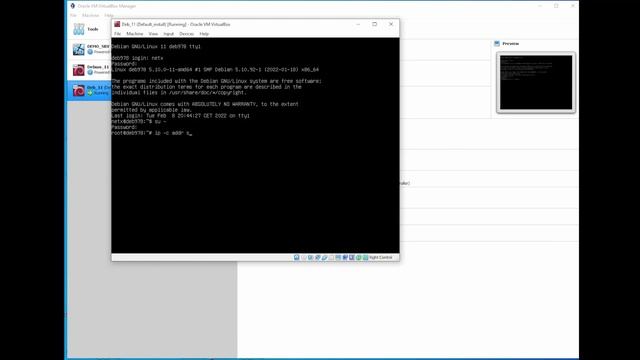This screenshot has width=640, height=360.
Task: Open the shared folders indicator in VM status bar
Action: click(331, 258)
